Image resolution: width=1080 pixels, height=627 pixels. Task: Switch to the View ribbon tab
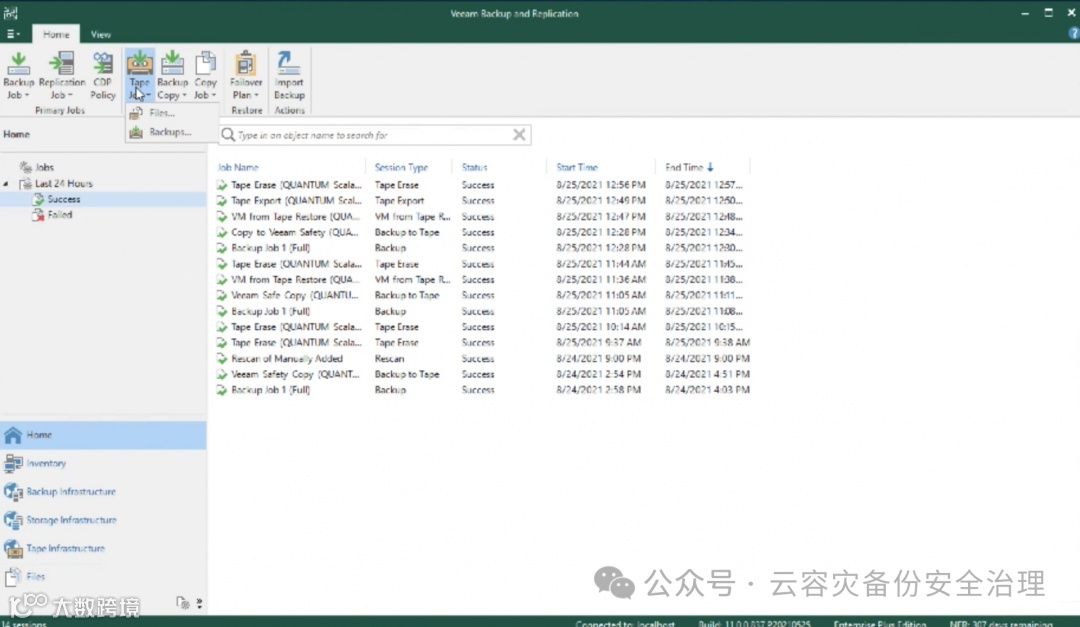(101, 34)
